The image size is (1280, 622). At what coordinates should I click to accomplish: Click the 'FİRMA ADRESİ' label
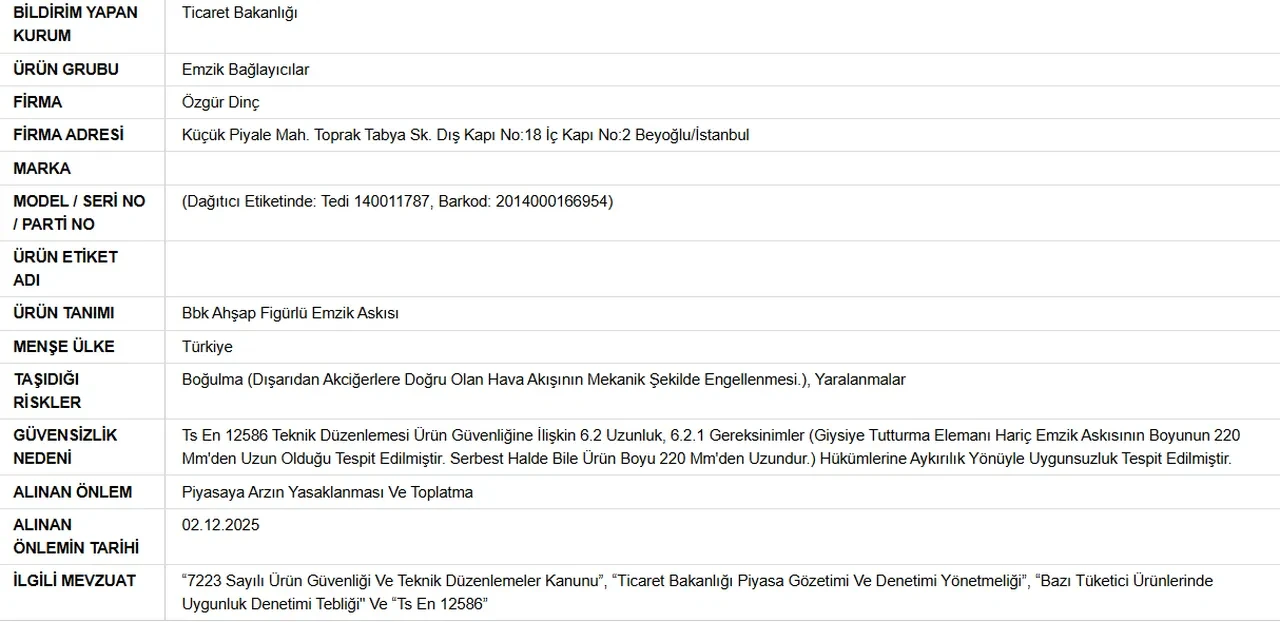tap(68, 135)
